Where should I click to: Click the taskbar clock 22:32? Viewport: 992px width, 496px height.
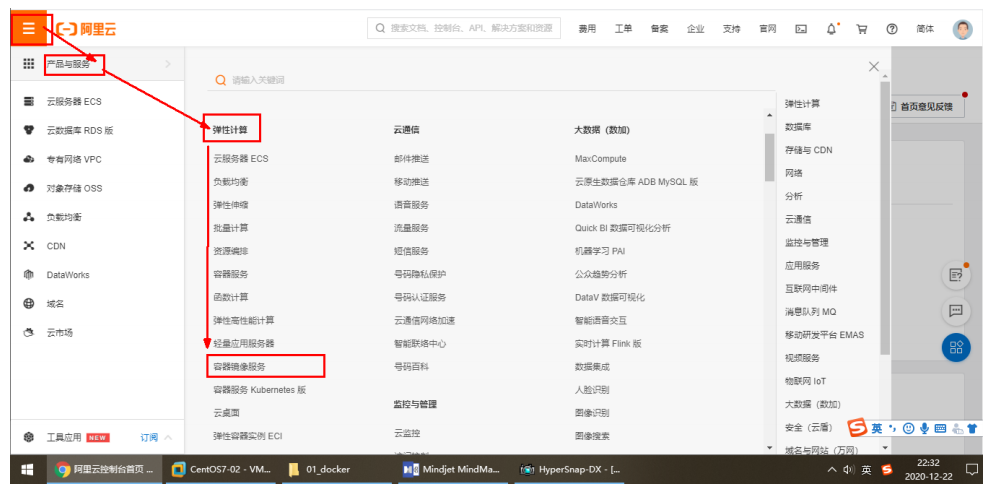tap(930, 464)
